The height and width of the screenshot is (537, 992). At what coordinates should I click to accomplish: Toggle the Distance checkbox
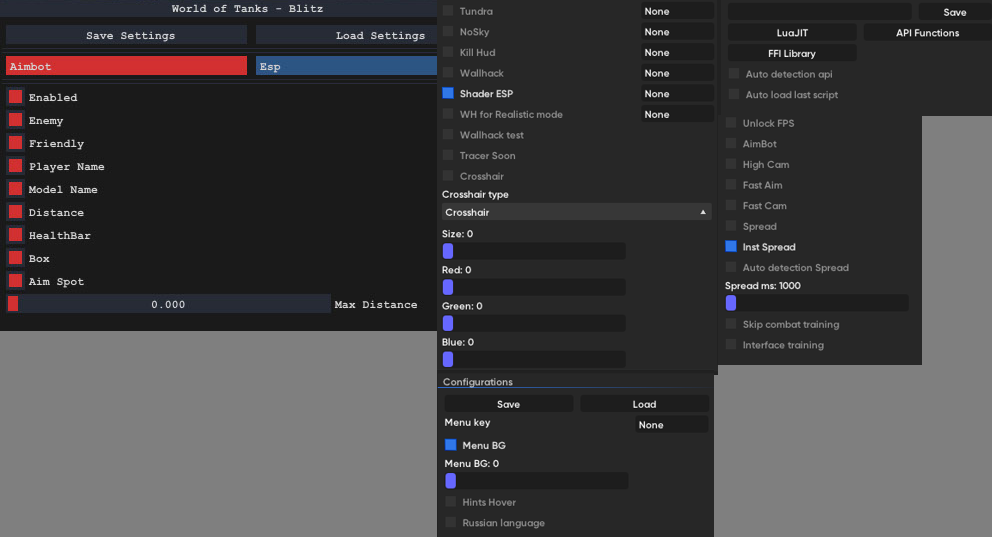pyautogui.click(x=15, y=212)
